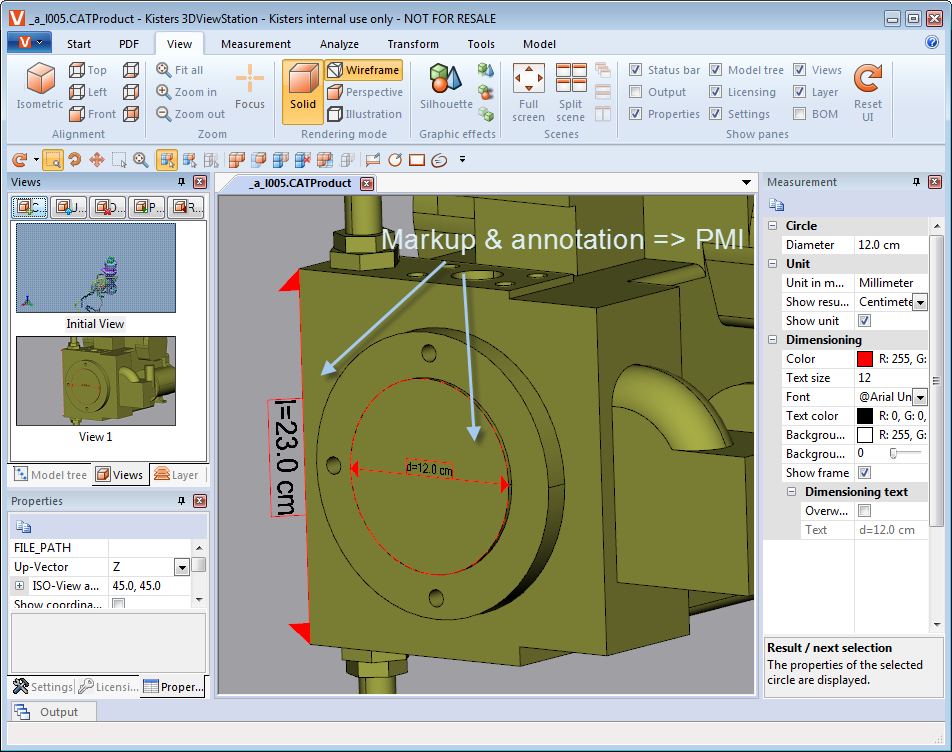Image resolution: width=952 pixels, height=752 pixels.
Task: Select Solid rendering mode
Action: (x=302, y=91)
